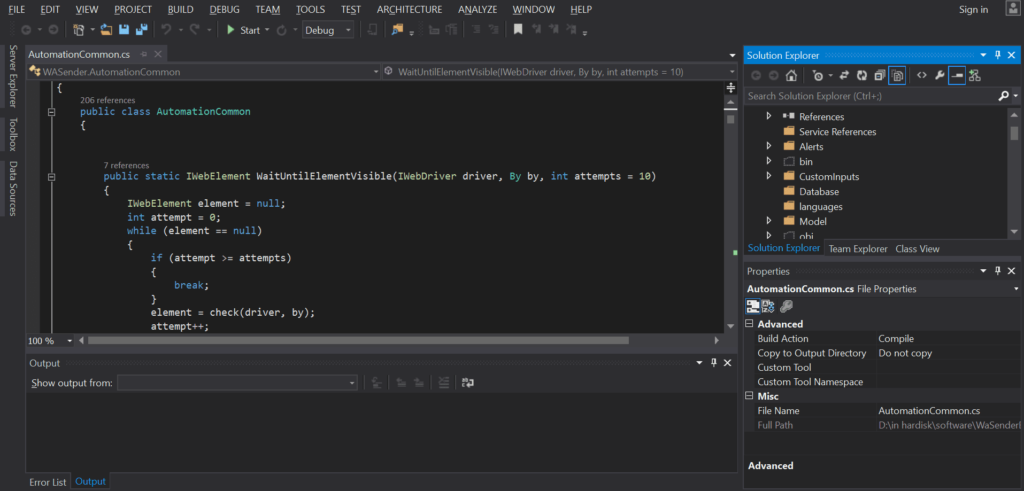This screenshot has height=491, width=1024.
Task: Click the Home icon in Solution Explorer
Action: coord(791,75)
